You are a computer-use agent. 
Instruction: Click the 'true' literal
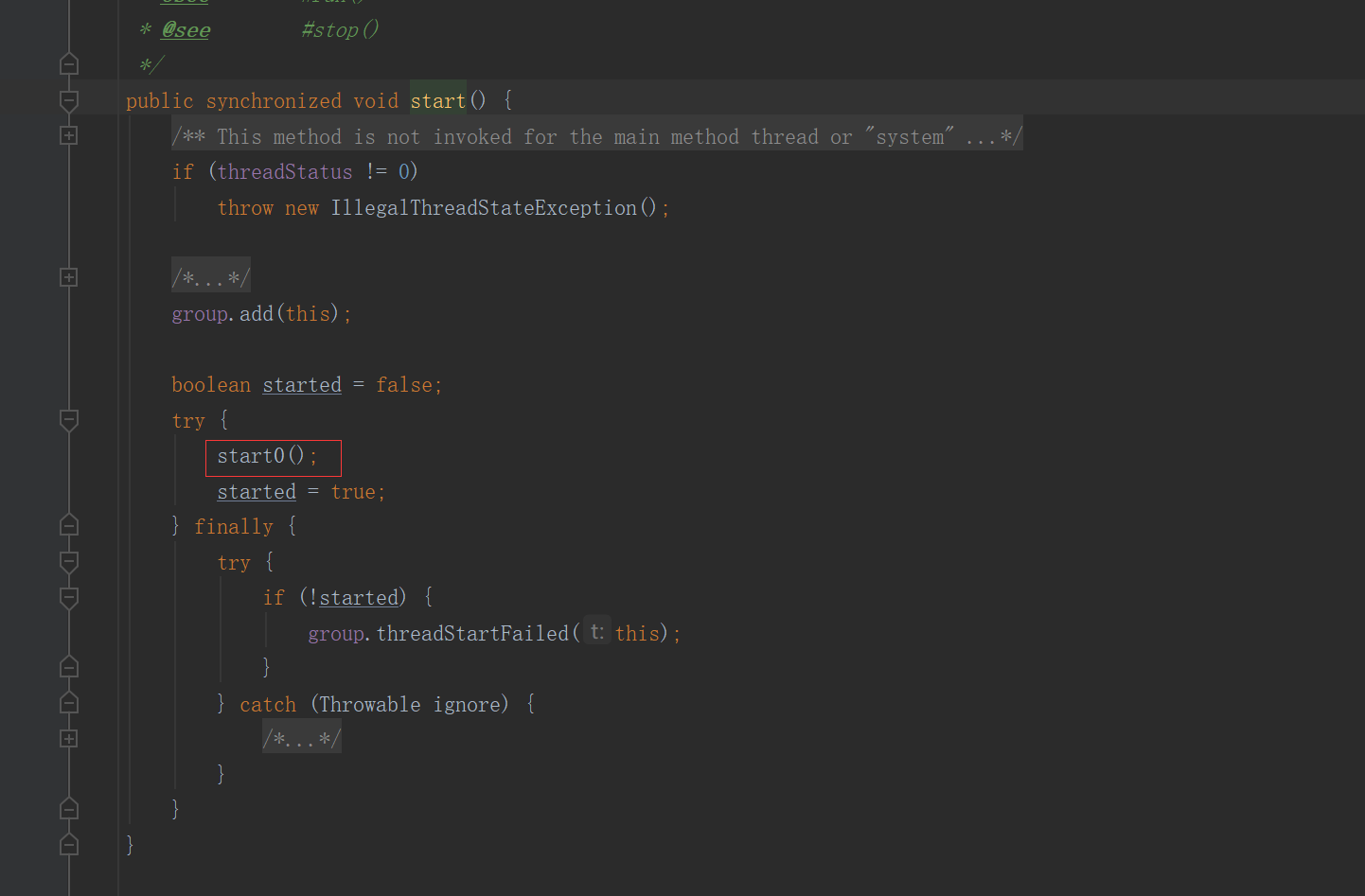click(x=353, y=492)
